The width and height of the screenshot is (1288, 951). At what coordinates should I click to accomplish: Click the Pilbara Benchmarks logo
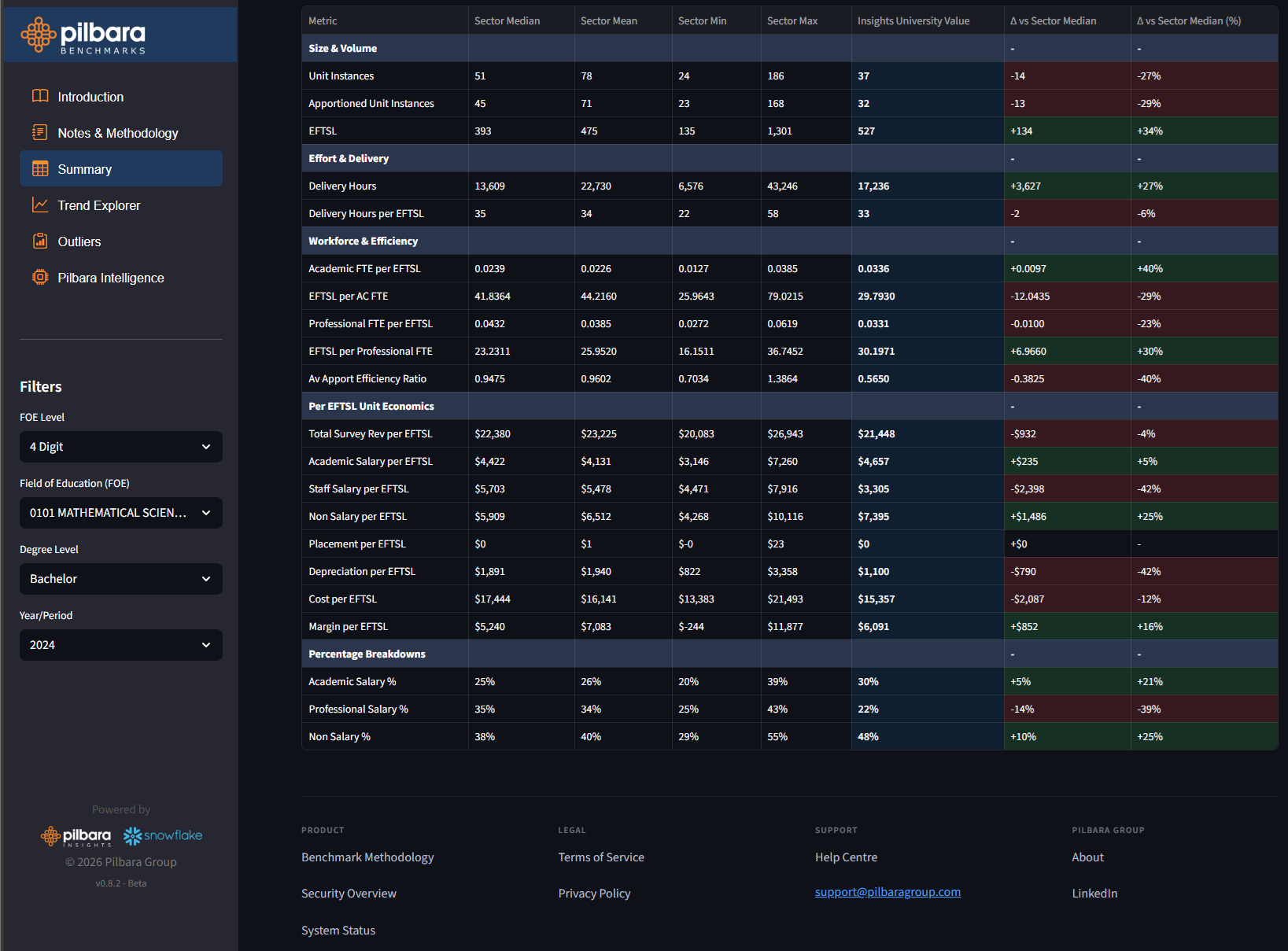(x=83, y=36)
